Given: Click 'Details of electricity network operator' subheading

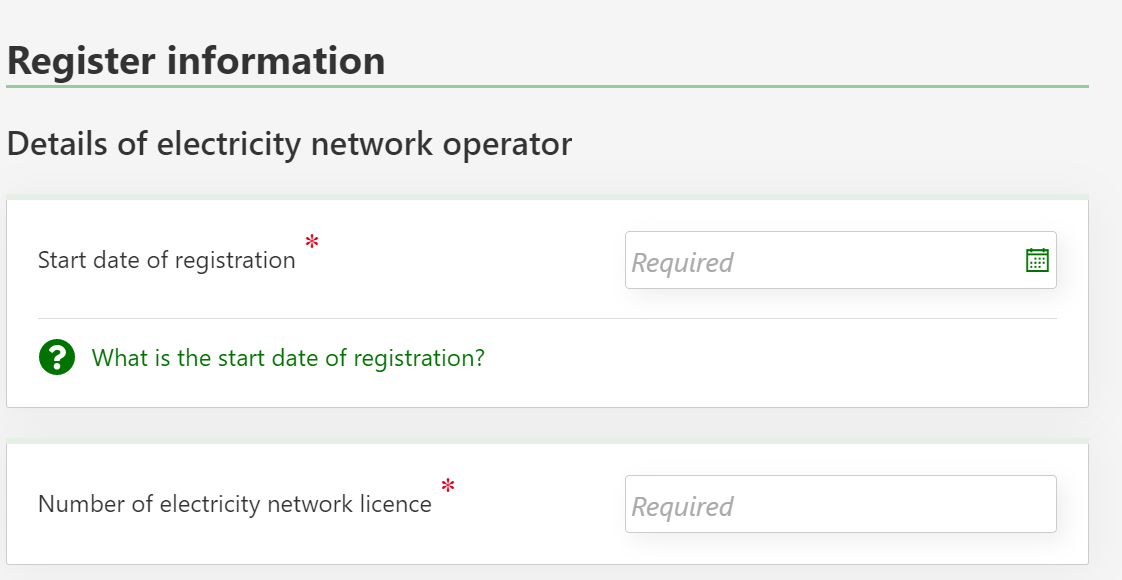Looking at the screenshot, I should (x=289, y=144).
